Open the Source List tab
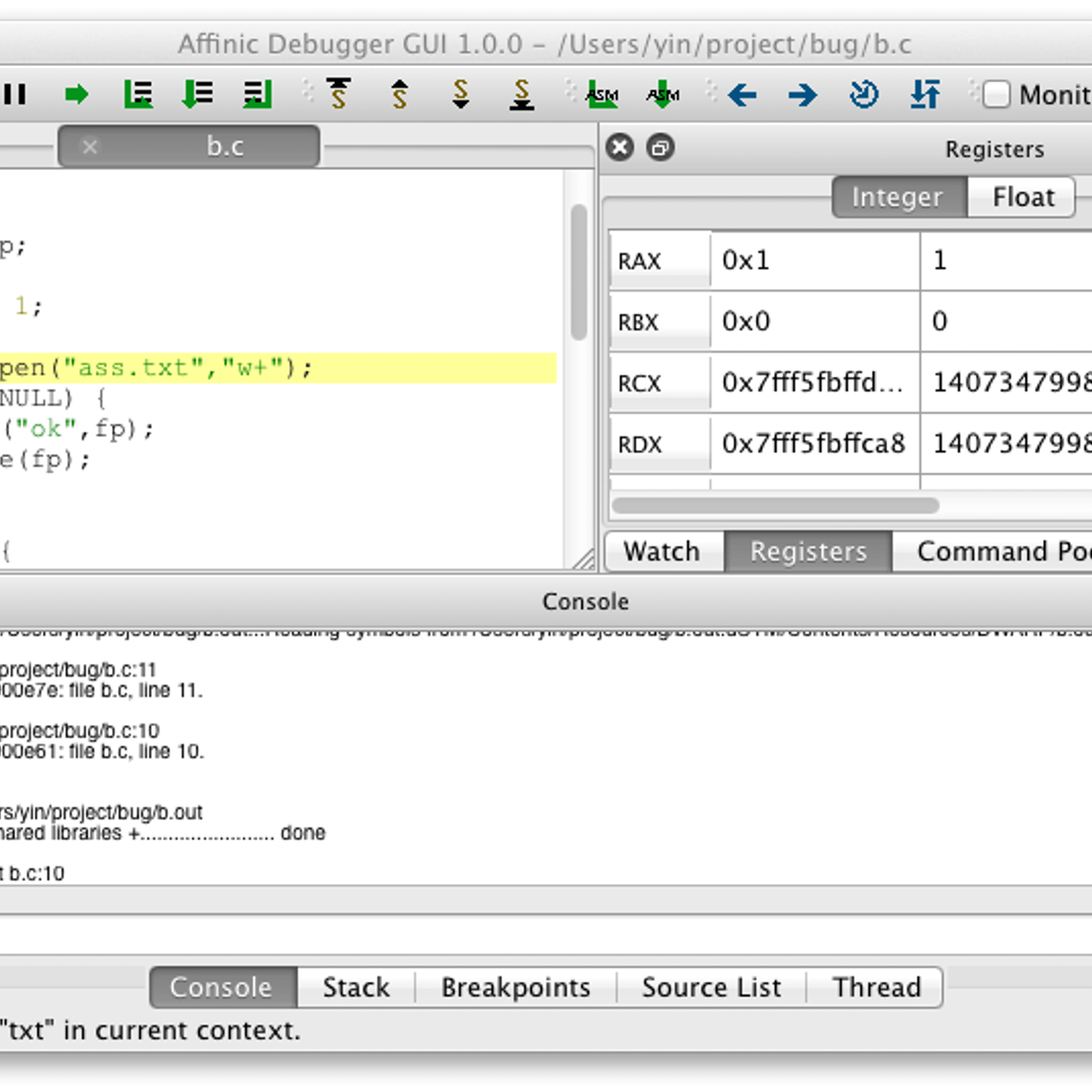The width and height of the screenshot is (1092, 1092). click(711, 987)
